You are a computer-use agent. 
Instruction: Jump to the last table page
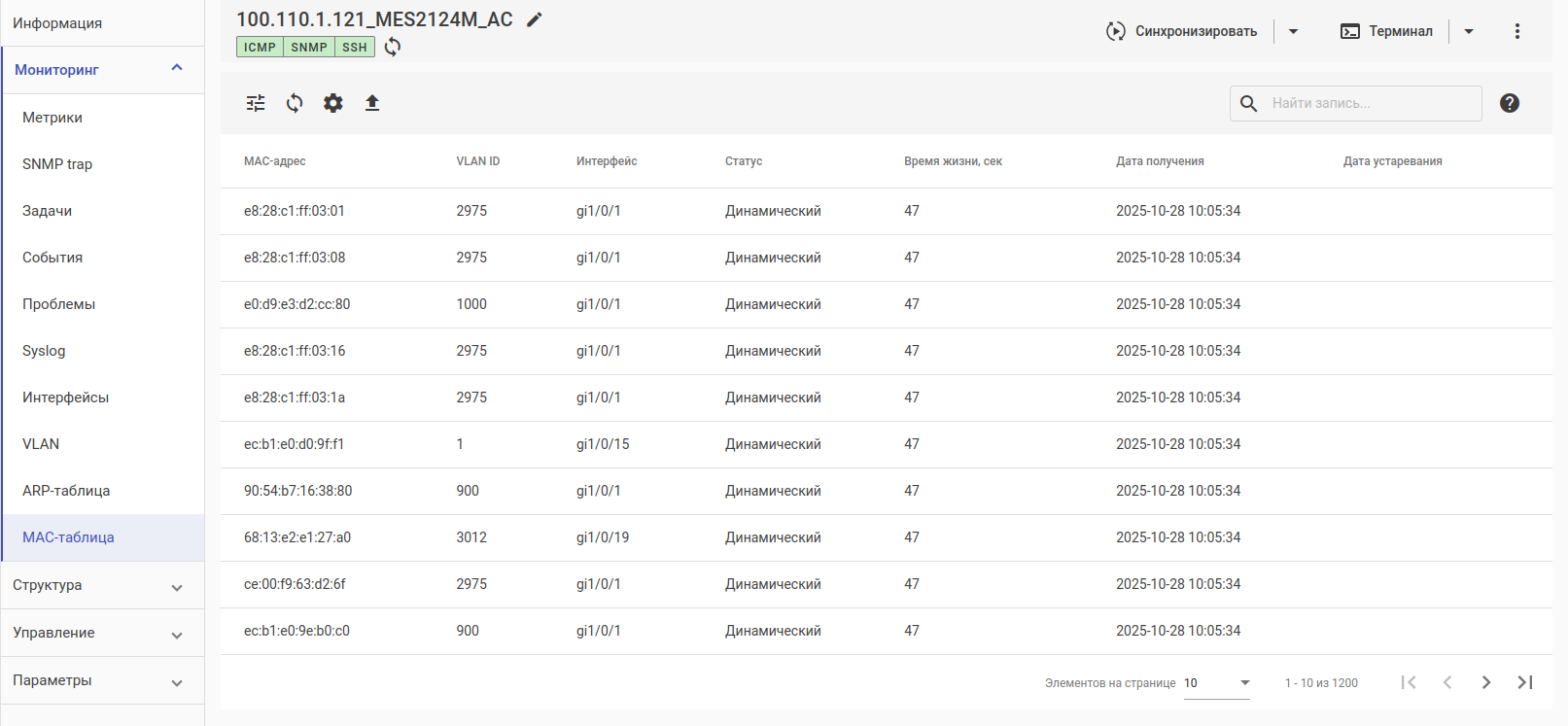(x=1524, y=682)
